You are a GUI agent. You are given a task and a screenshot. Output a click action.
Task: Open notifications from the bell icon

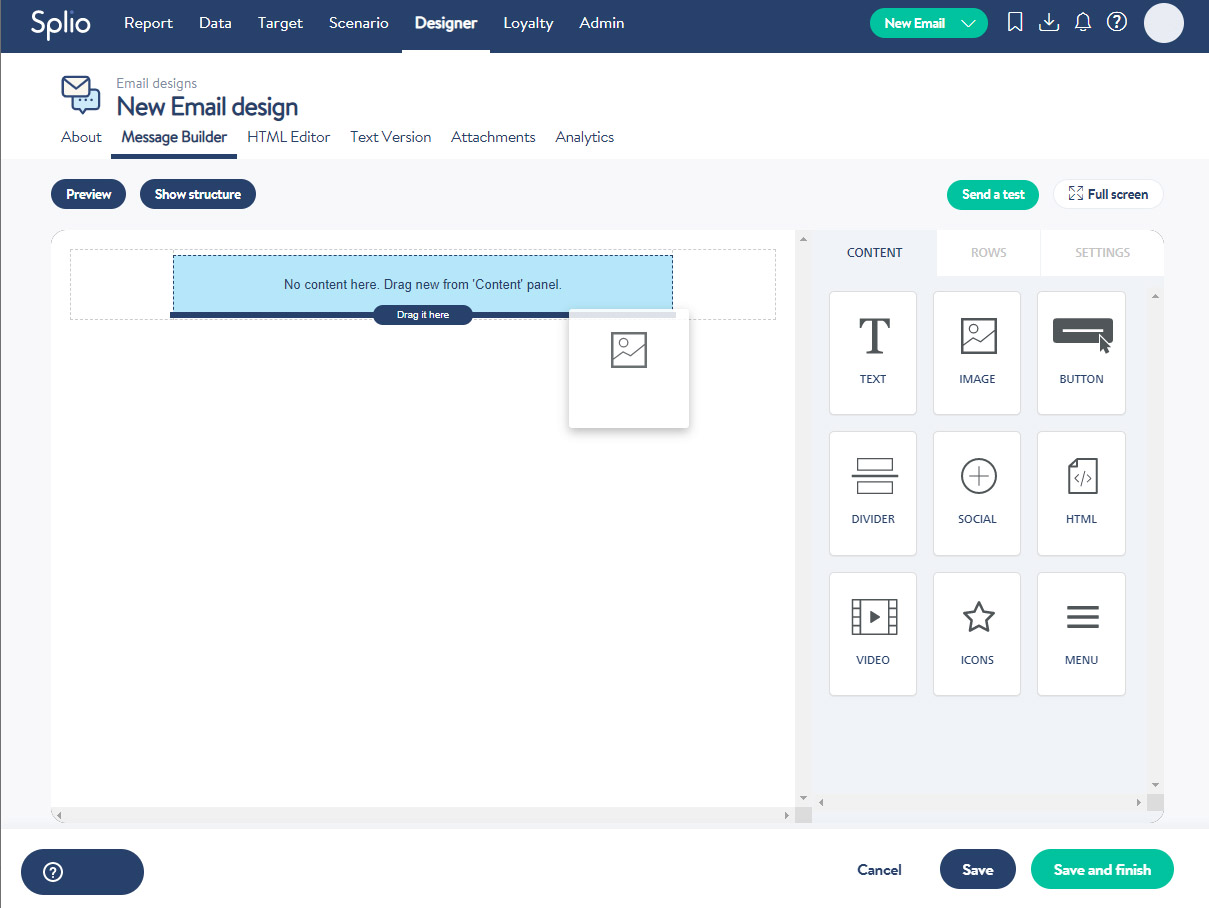pos(1082,21)
